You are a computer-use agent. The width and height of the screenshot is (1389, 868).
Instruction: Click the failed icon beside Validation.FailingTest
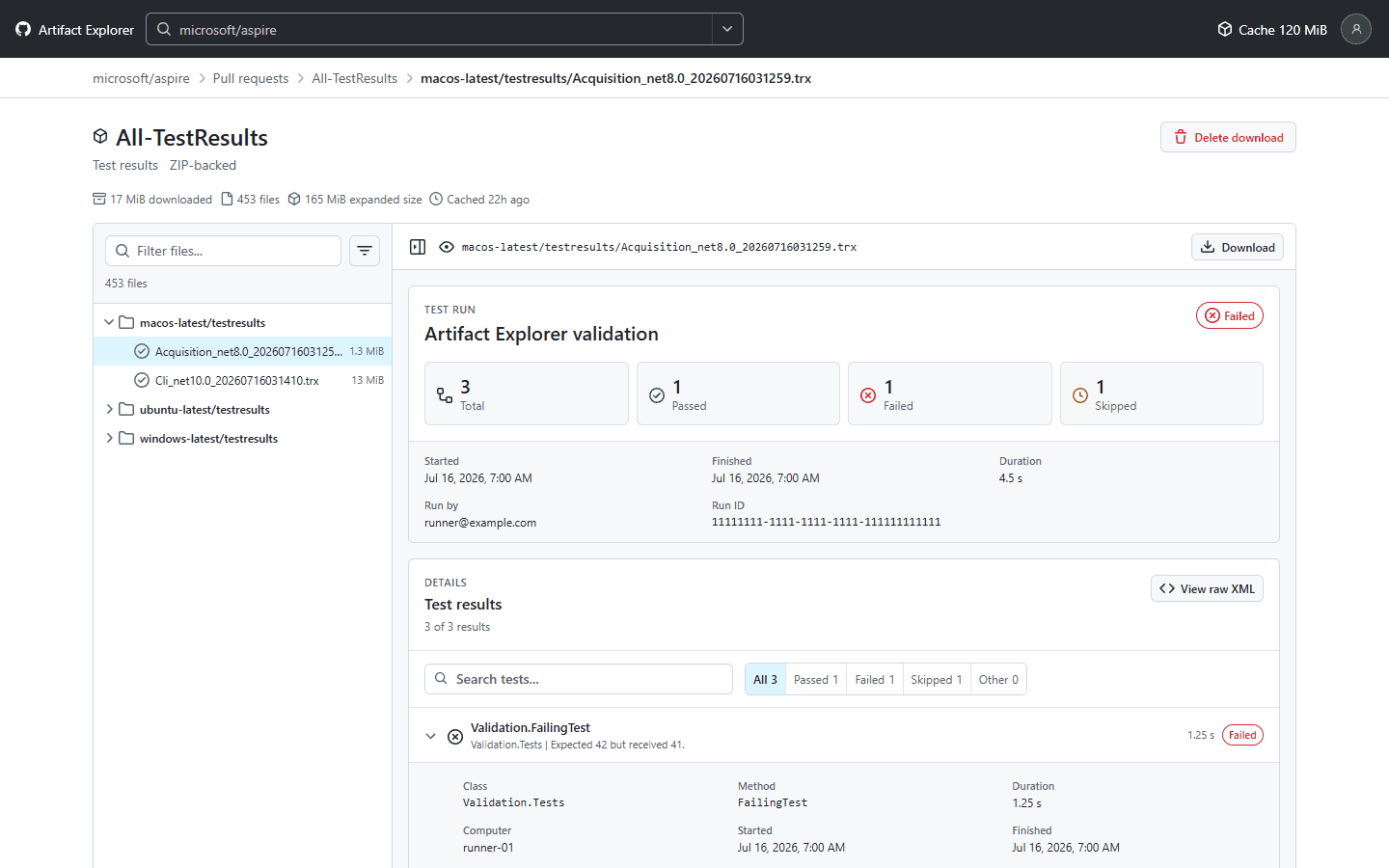[455, 736]
